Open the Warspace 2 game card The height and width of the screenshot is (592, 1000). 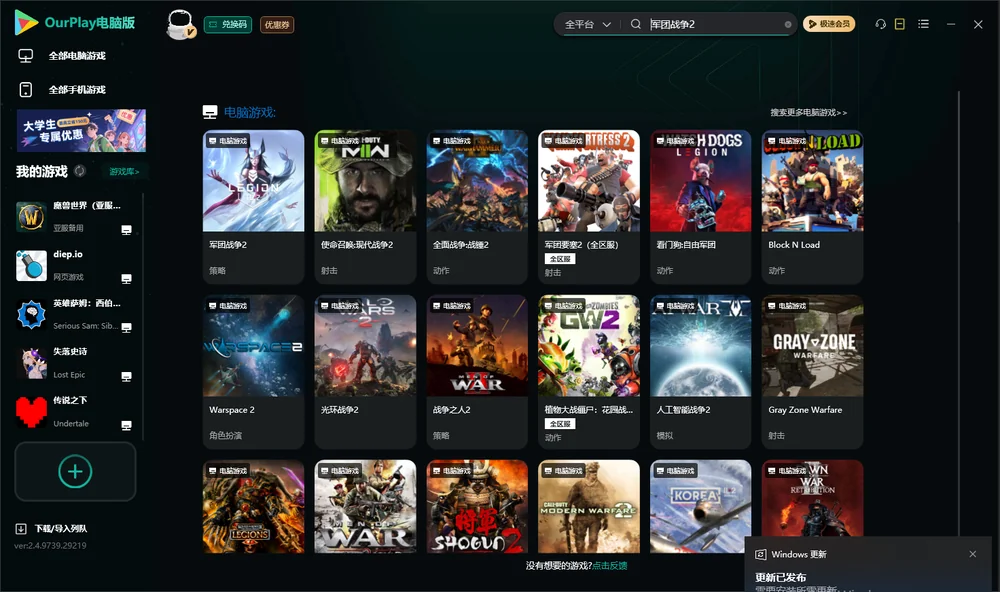coord(253,372)
